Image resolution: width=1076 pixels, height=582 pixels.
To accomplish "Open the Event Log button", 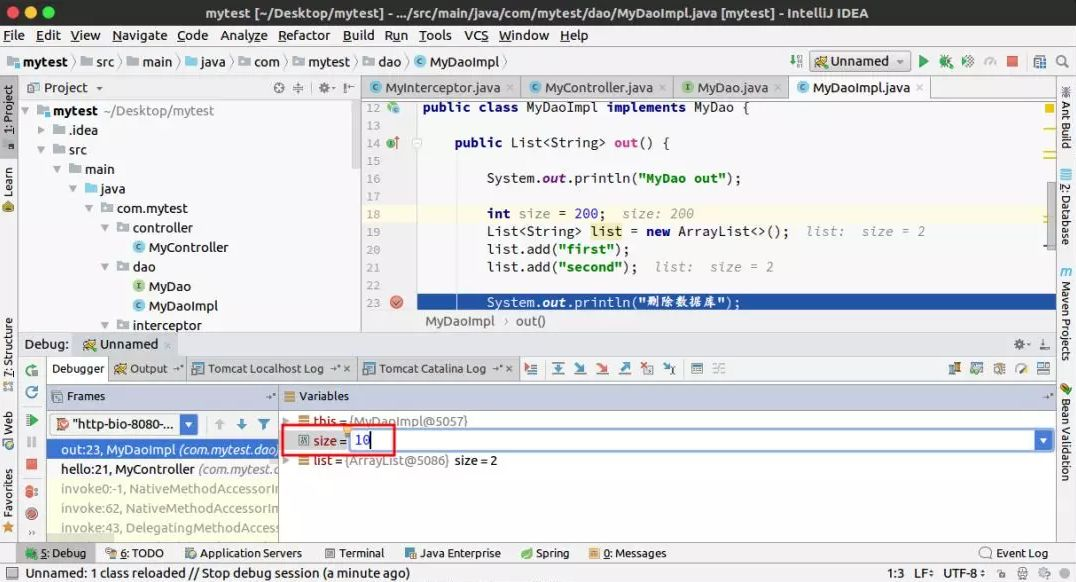I will point(1012,553).
